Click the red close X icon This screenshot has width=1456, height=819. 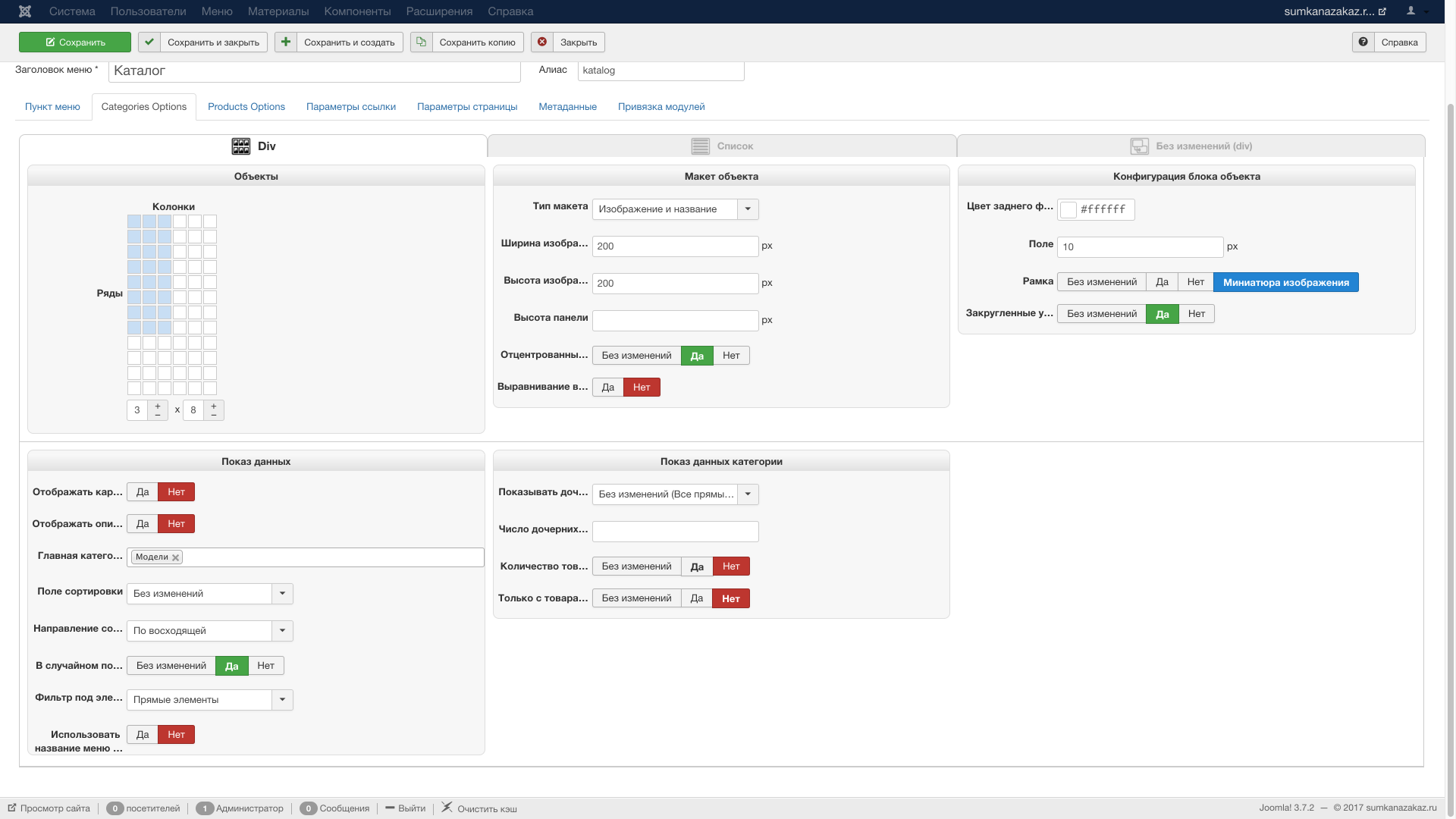542,42
